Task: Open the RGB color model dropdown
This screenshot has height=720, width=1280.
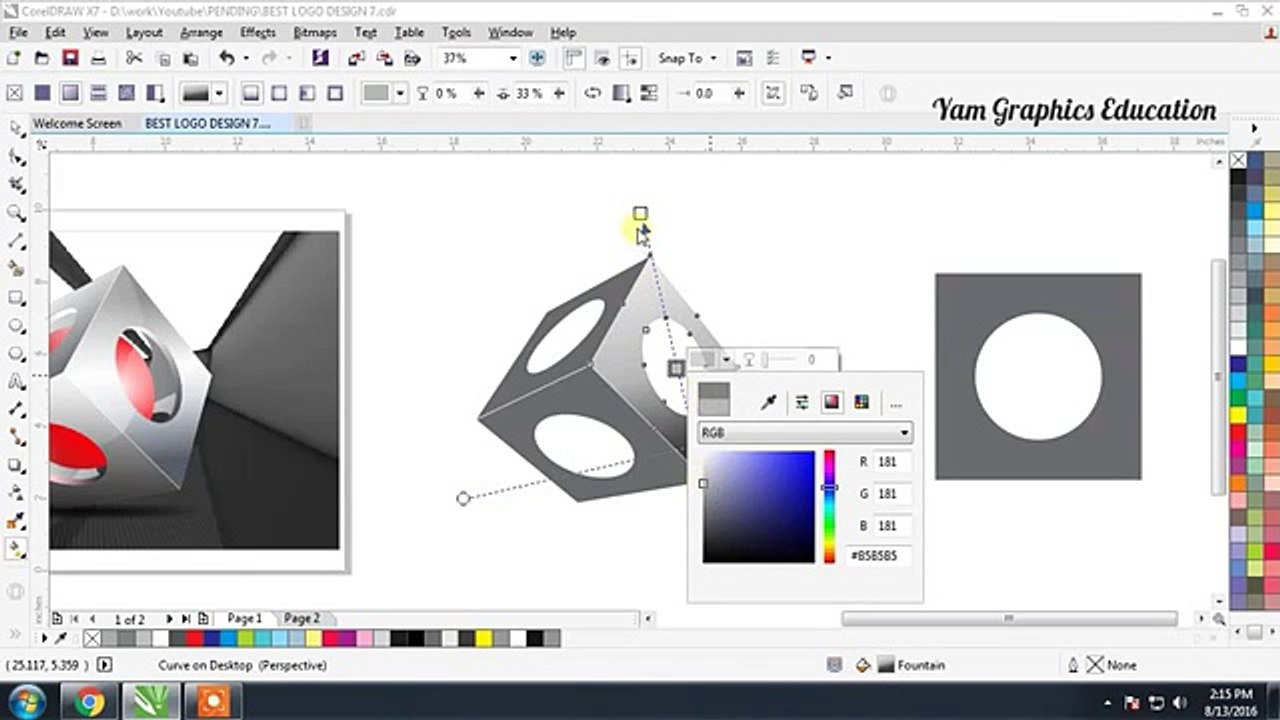Action: coord(805,433)
